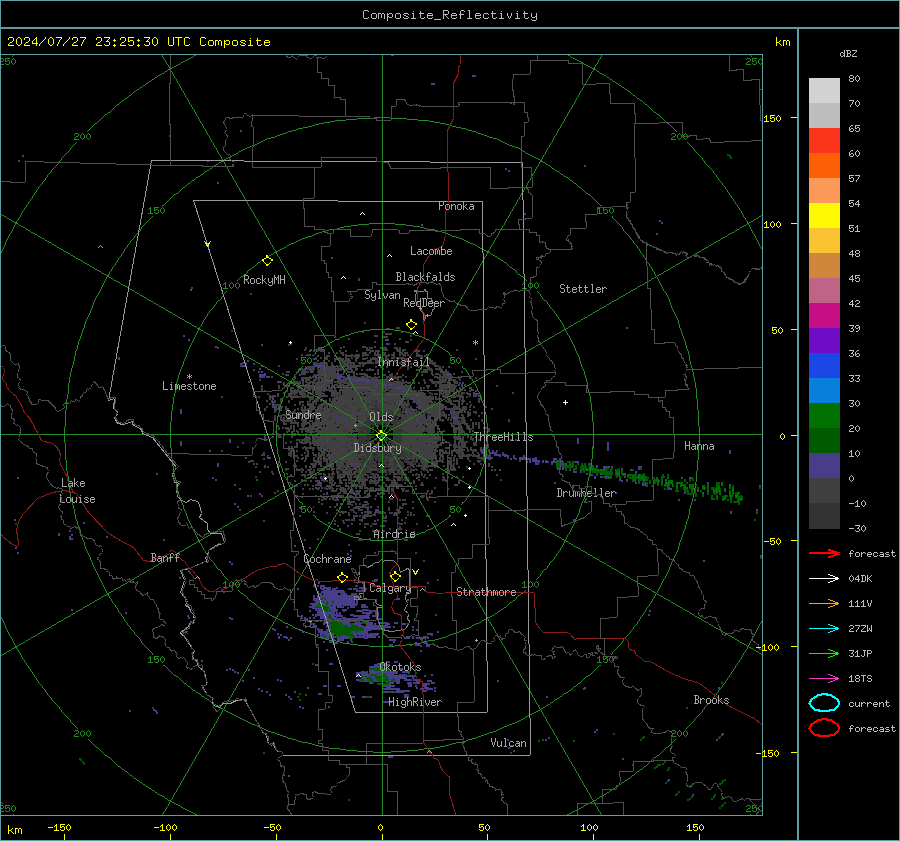Click the Limestone label
This screenshot has height=841, width=900.
189,386
